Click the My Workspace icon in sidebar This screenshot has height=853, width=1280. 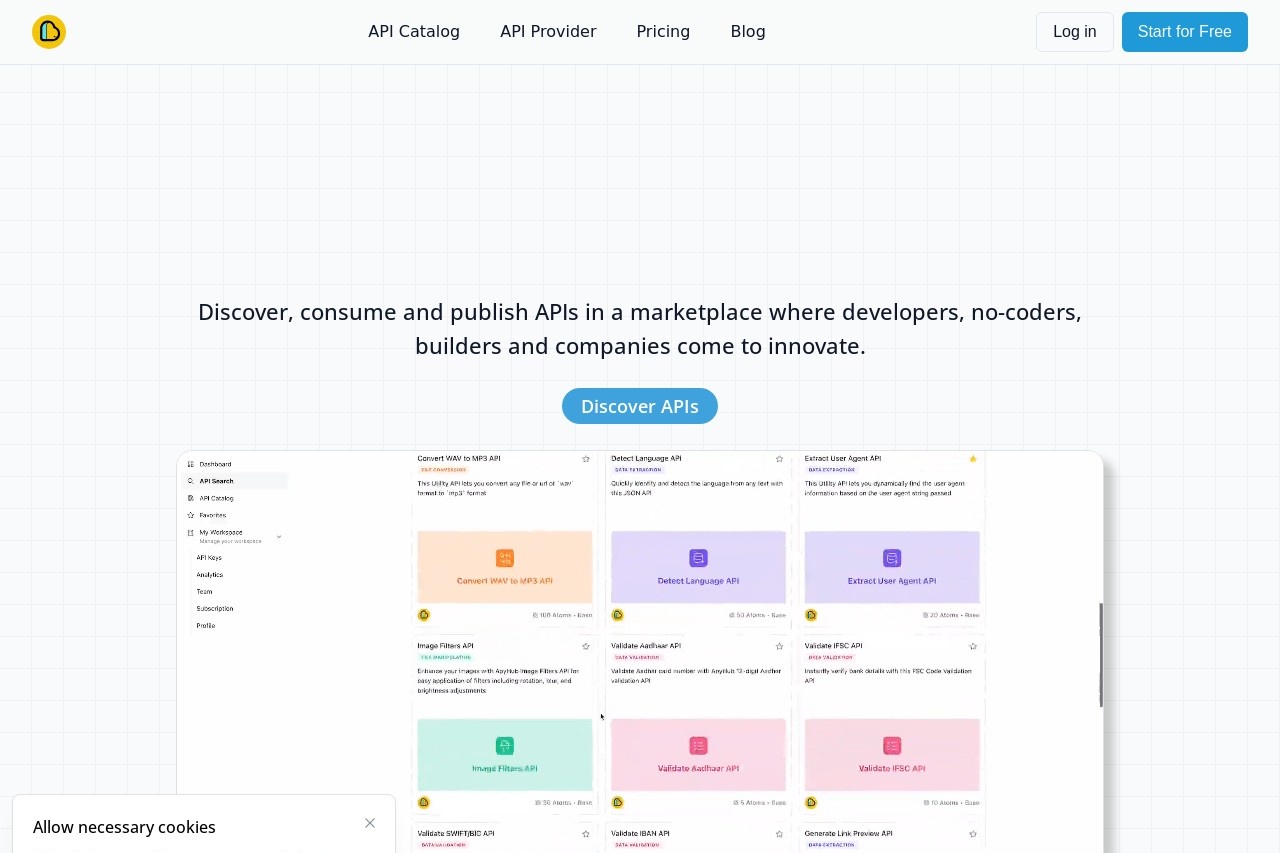click(x=191, y=533)
